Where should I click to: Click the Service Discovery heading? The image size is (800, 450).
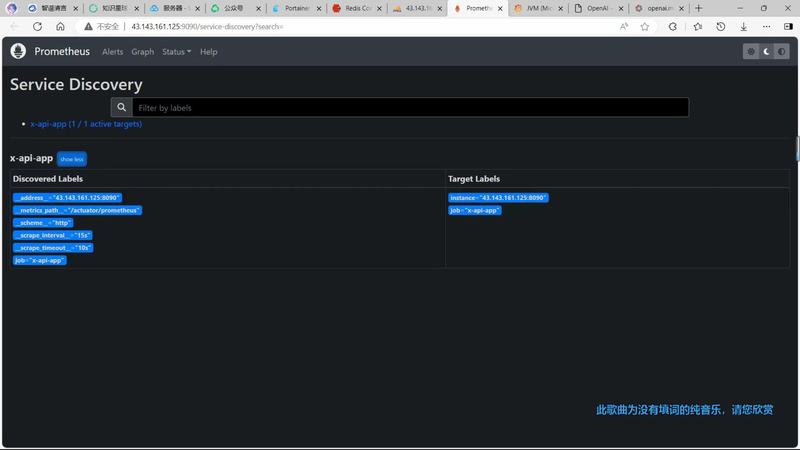pyautogui.click(x=76, y=84)
